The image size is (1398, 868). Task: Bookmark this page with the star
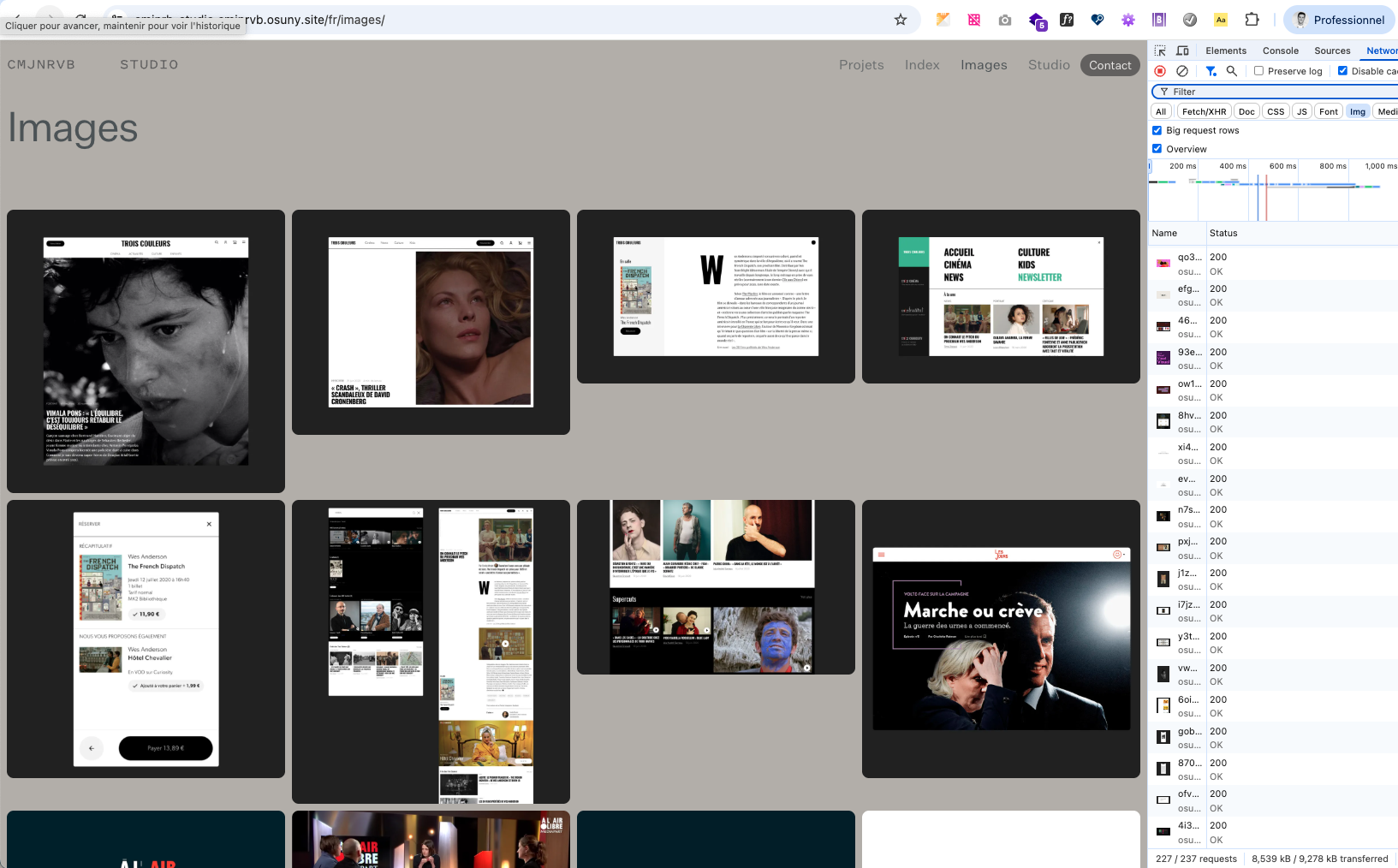point(901,20)
